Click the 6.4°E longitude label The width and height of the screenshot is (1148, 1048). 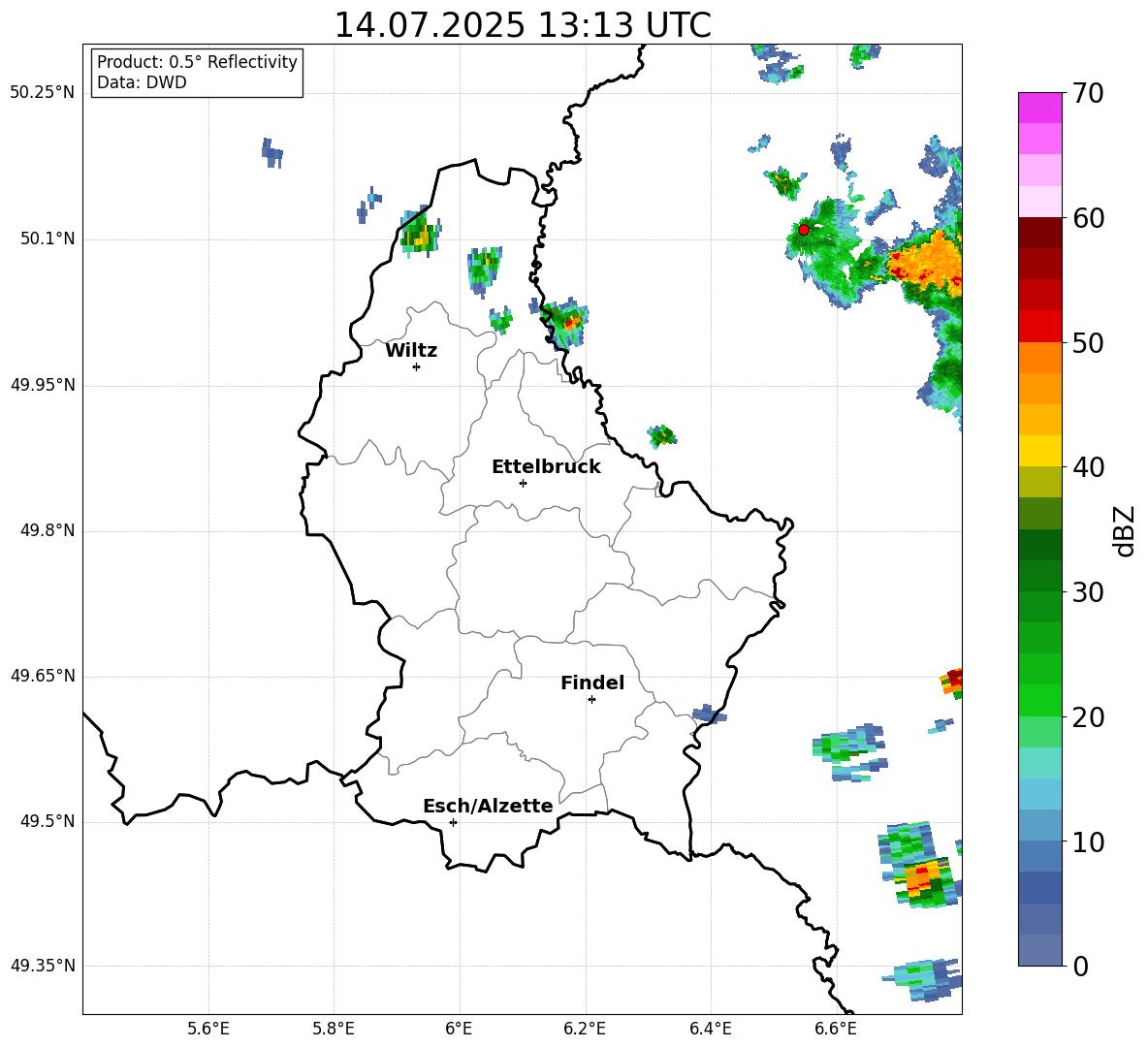[710, 1029]
